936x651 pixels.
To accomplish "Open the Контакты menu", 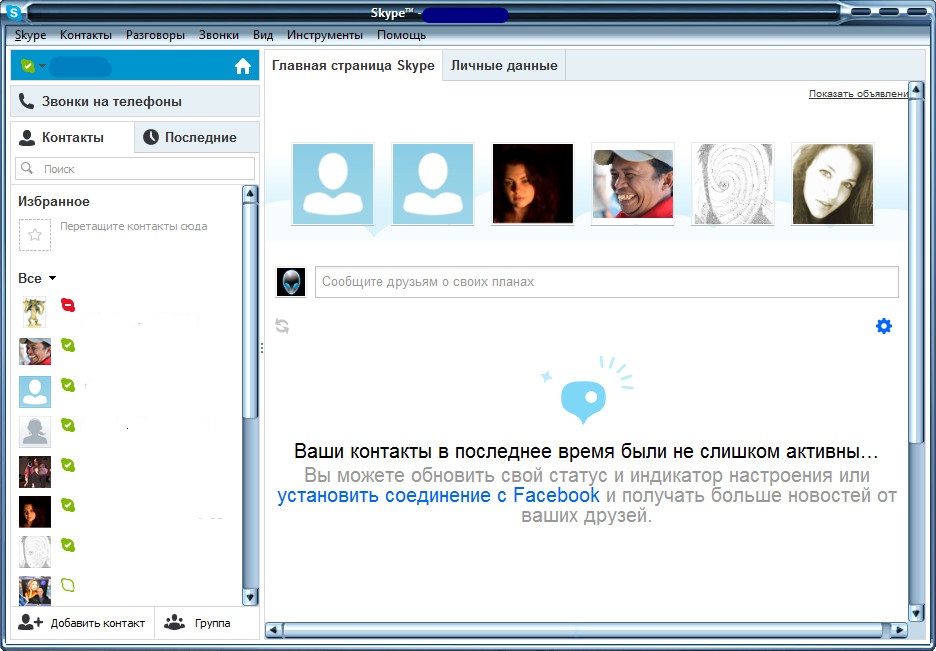I will 86,35.
